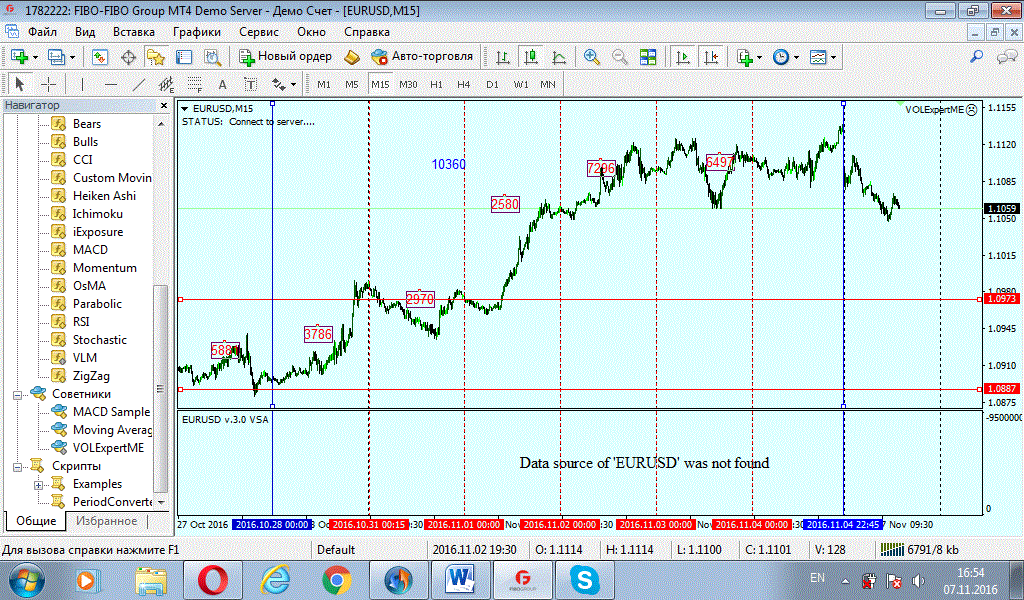Toggle the Авто-торговля button
The height and width of the screenshot is (600, 1024).
422,57
